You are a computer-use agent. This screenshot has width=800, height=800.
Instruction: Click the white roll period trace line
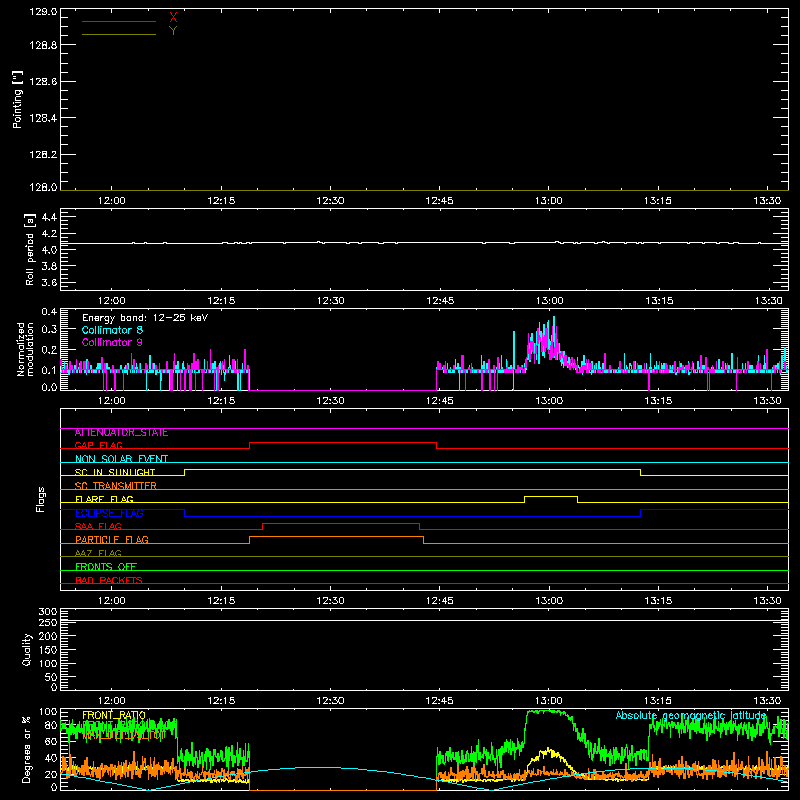pos(424,243)
